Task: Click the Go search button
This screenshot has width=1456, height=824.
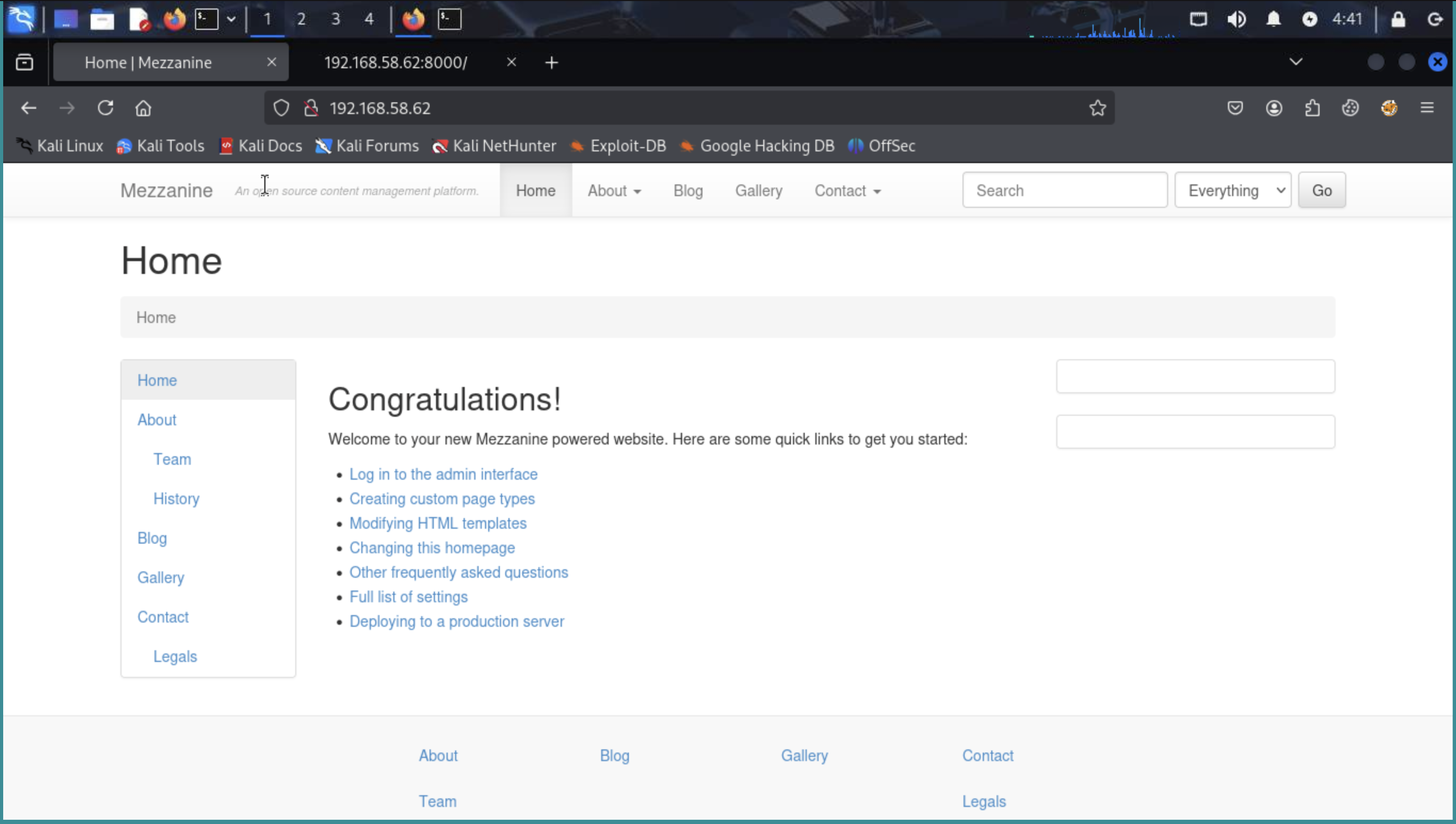Action: (x=1321, y=190)
